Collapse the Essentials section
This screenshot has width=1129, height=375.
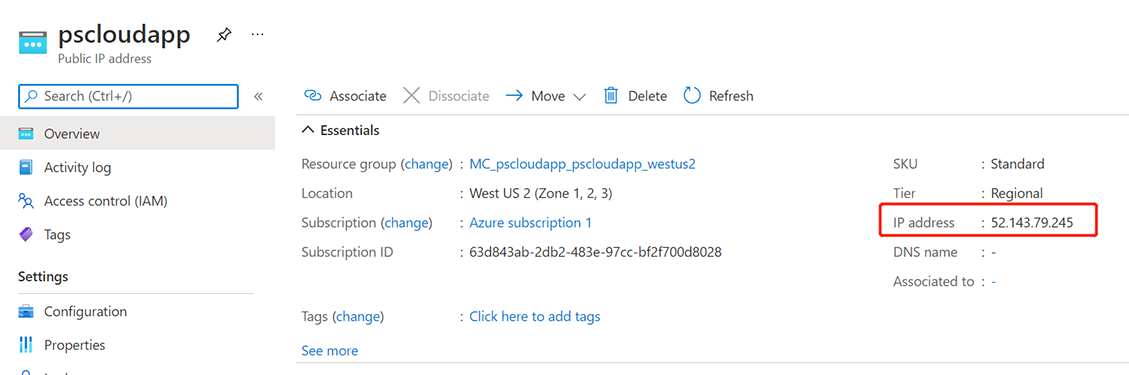(x=341, y=130)
